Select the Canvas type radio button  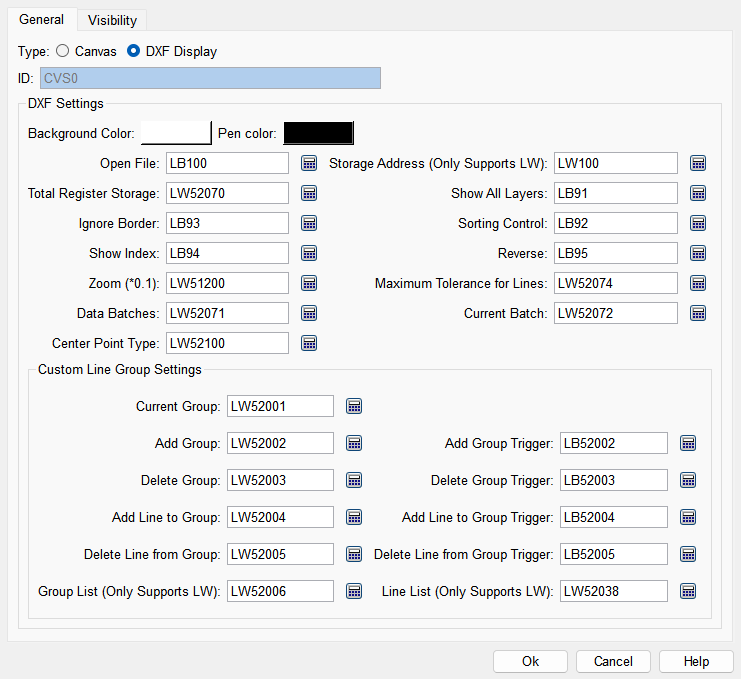click(x=63, y=51)
